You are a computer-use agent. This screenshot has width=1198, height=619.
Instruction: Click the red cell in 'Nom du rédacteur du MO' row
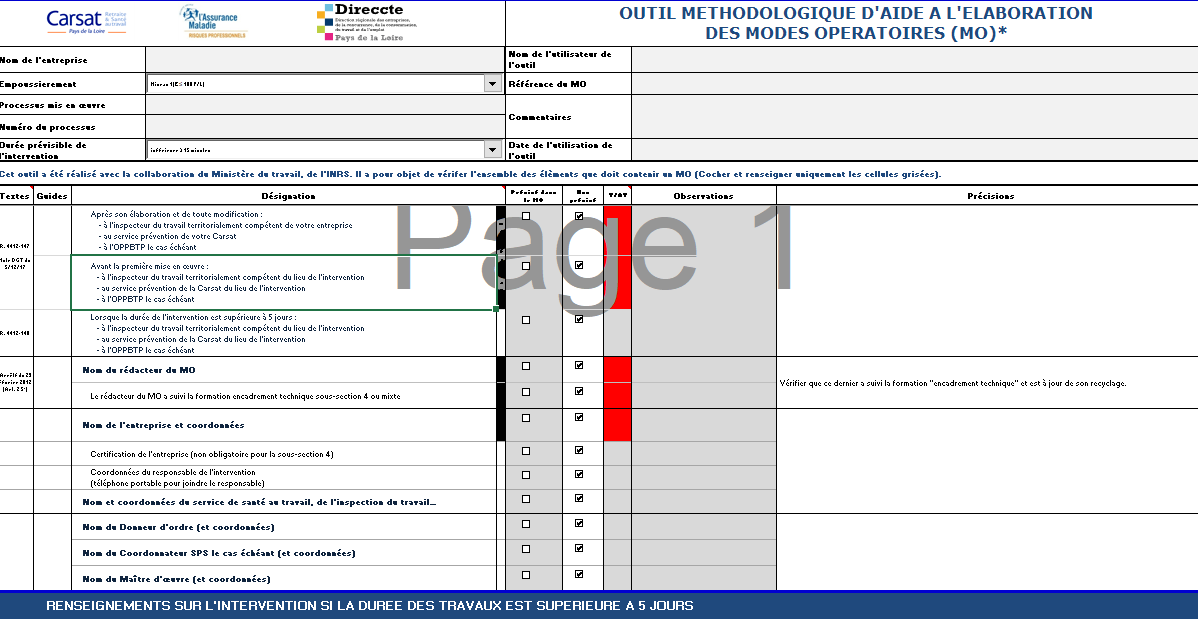pyautogui.click(x=617, y=370)
